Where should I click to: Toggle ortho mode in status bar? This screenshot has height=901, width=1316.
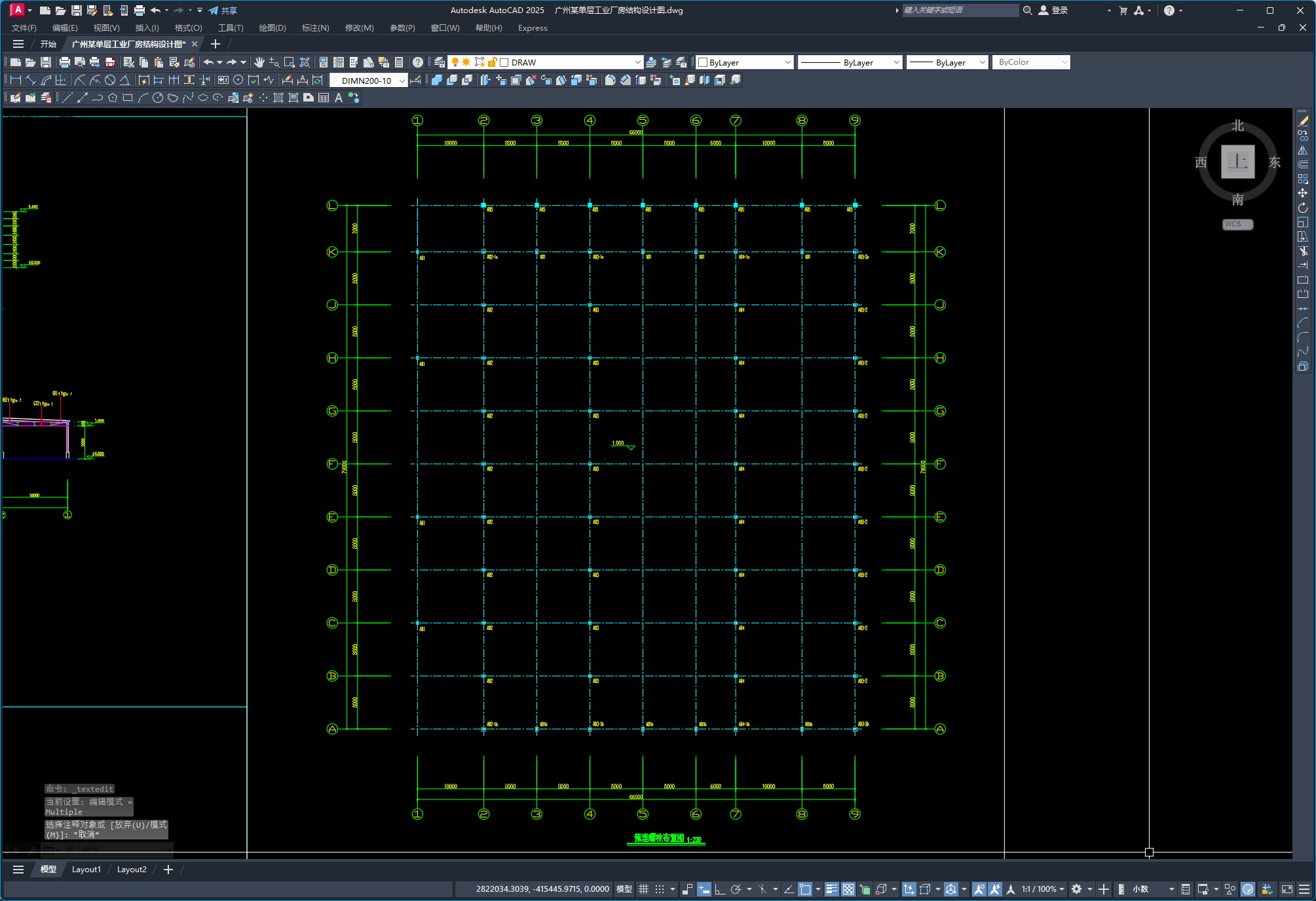point(719,889)
